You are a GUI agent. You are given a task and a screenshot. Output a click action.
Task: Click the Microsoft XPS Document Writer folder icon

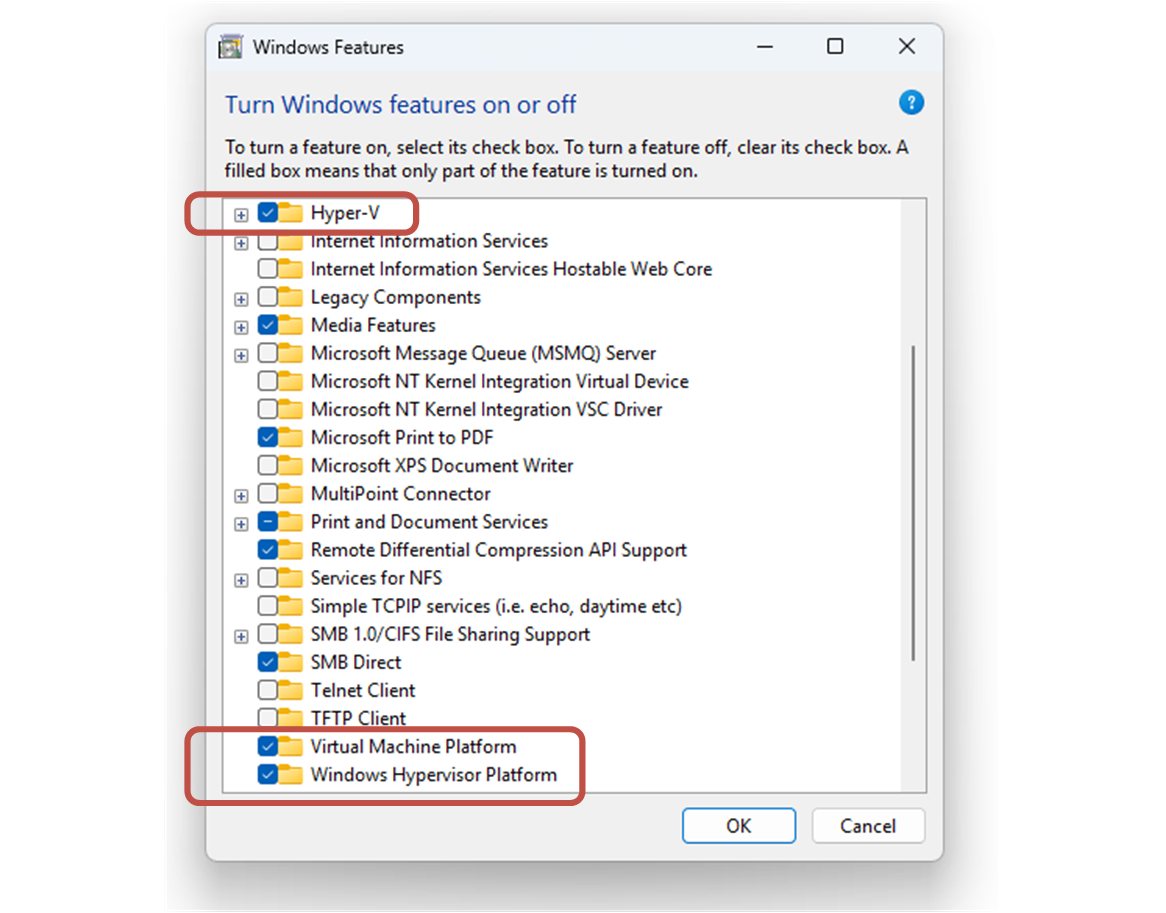291,466
